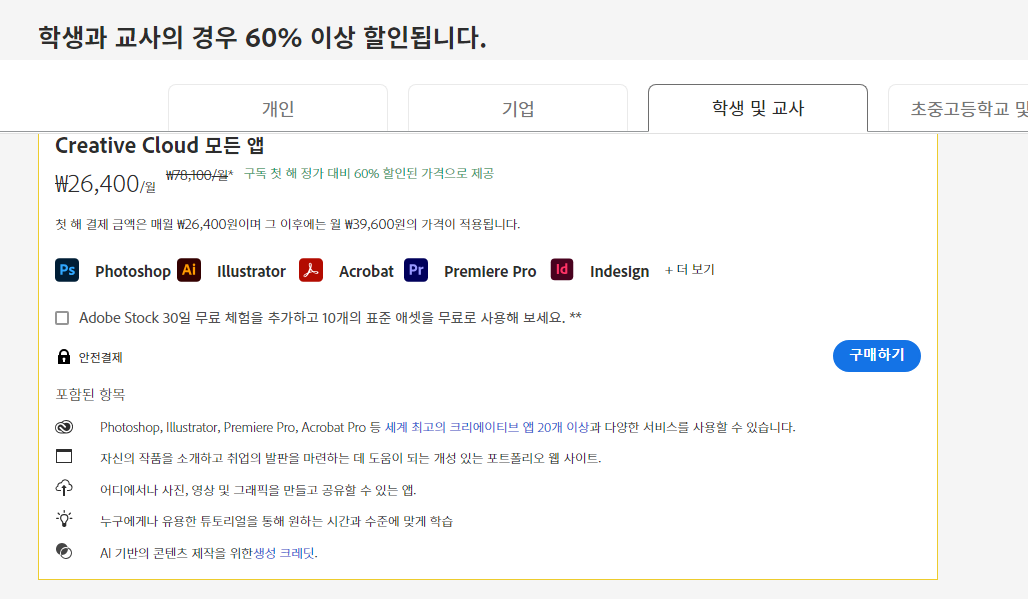Click the lightbulb tutorial icon
Viewport: 1028px width, 599px height.
64,519
